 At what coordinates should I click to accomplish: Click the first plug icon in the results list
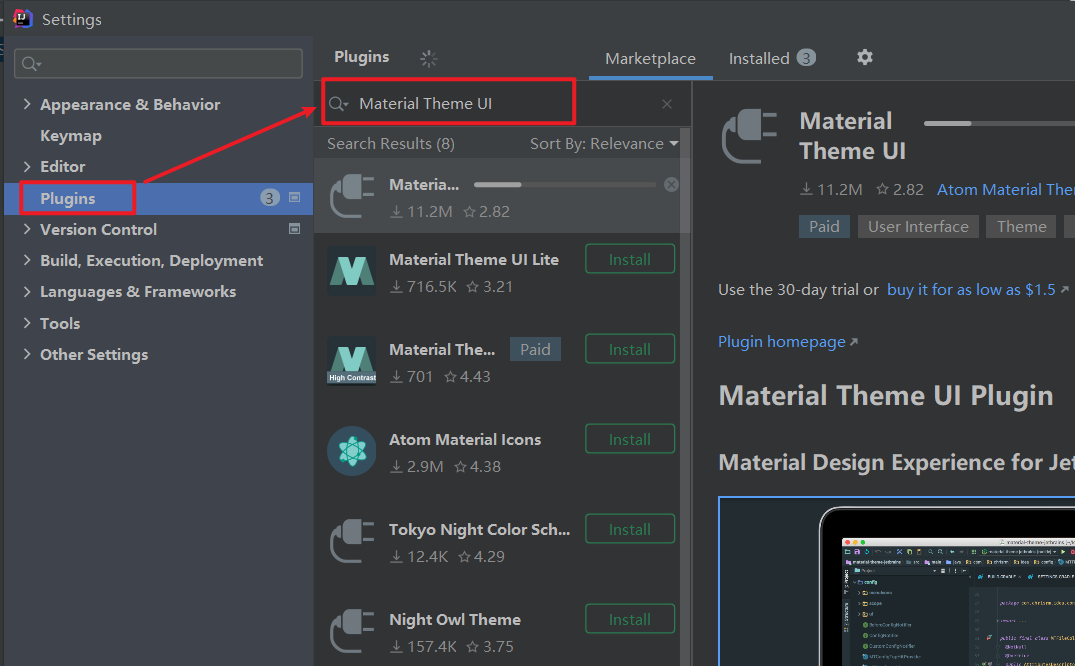[x=352, y=197]
